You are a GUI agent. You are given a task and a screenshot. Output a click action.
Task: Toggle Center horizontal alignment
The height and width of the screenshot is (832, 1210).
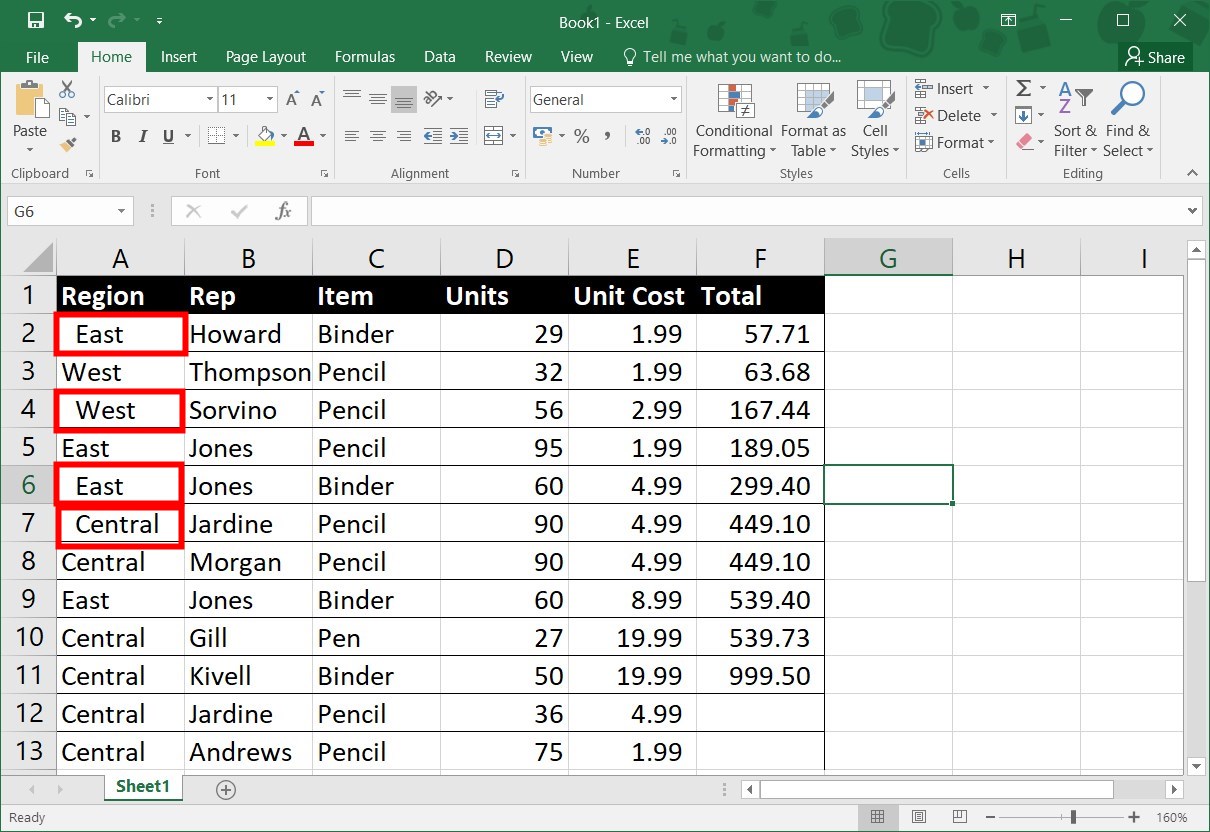[x=378, y=136]
